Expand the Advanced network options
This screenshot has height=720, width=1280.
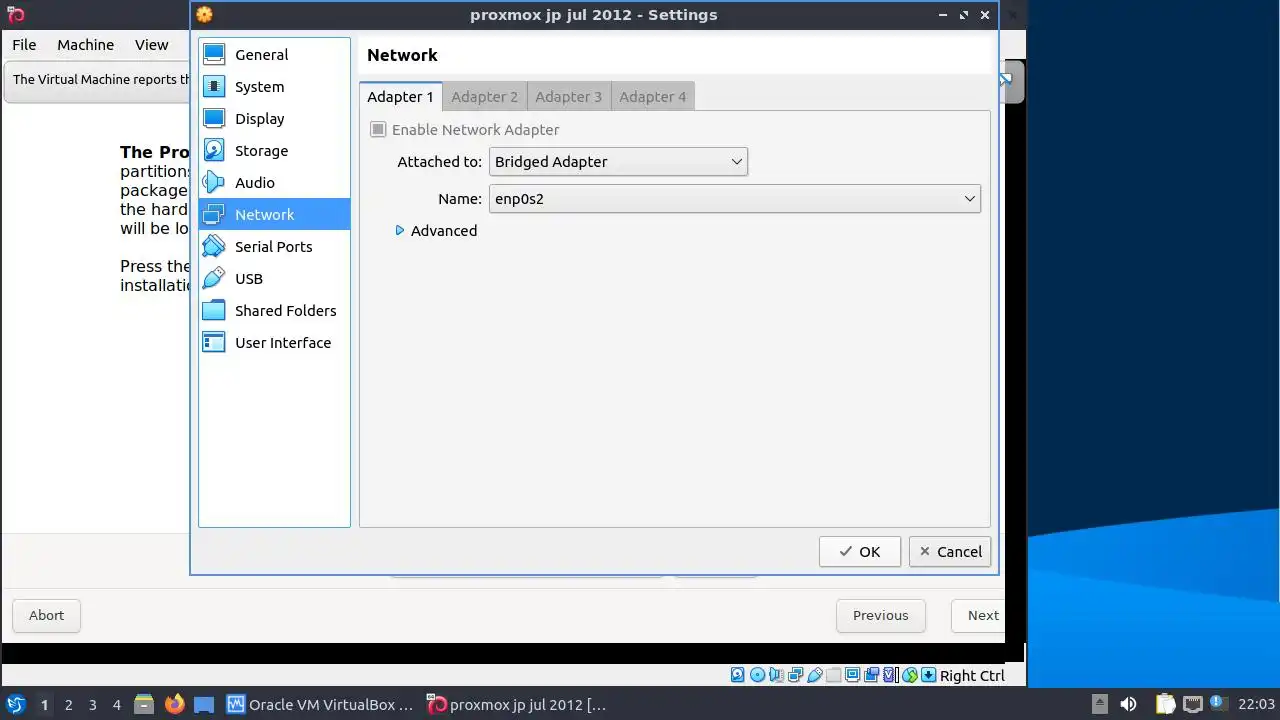click(x=436, y=231)
